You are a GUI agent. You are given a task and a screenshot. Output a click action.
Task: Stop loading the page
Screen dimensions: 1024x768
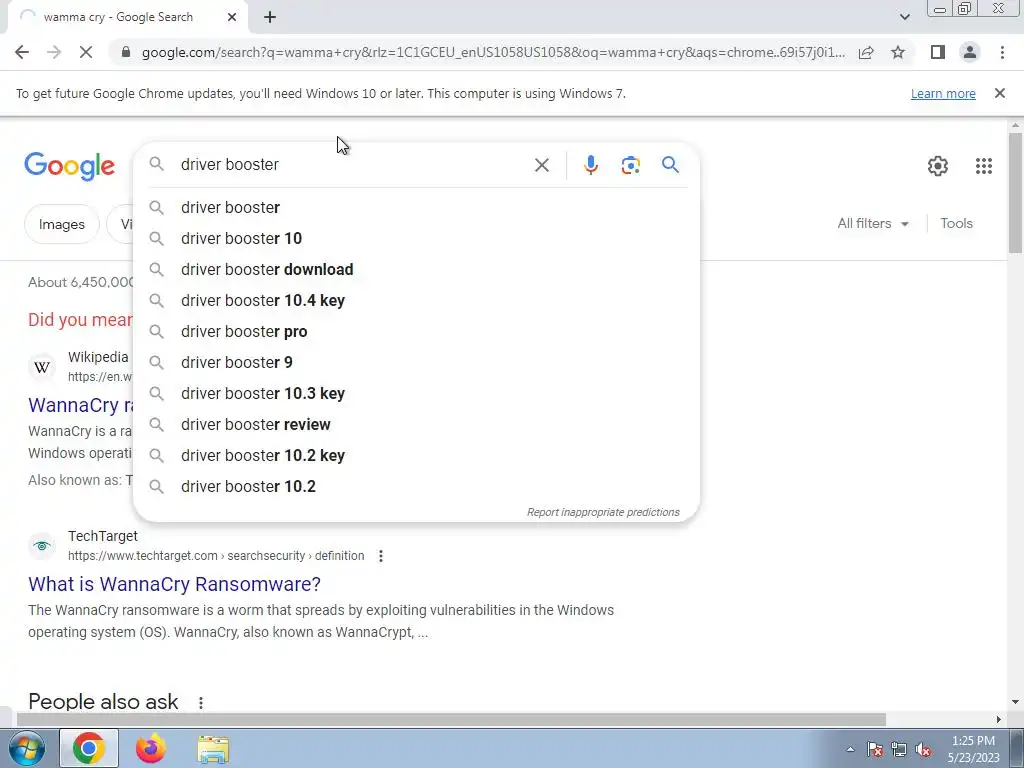pyautogui.click(x=86, y=52)
